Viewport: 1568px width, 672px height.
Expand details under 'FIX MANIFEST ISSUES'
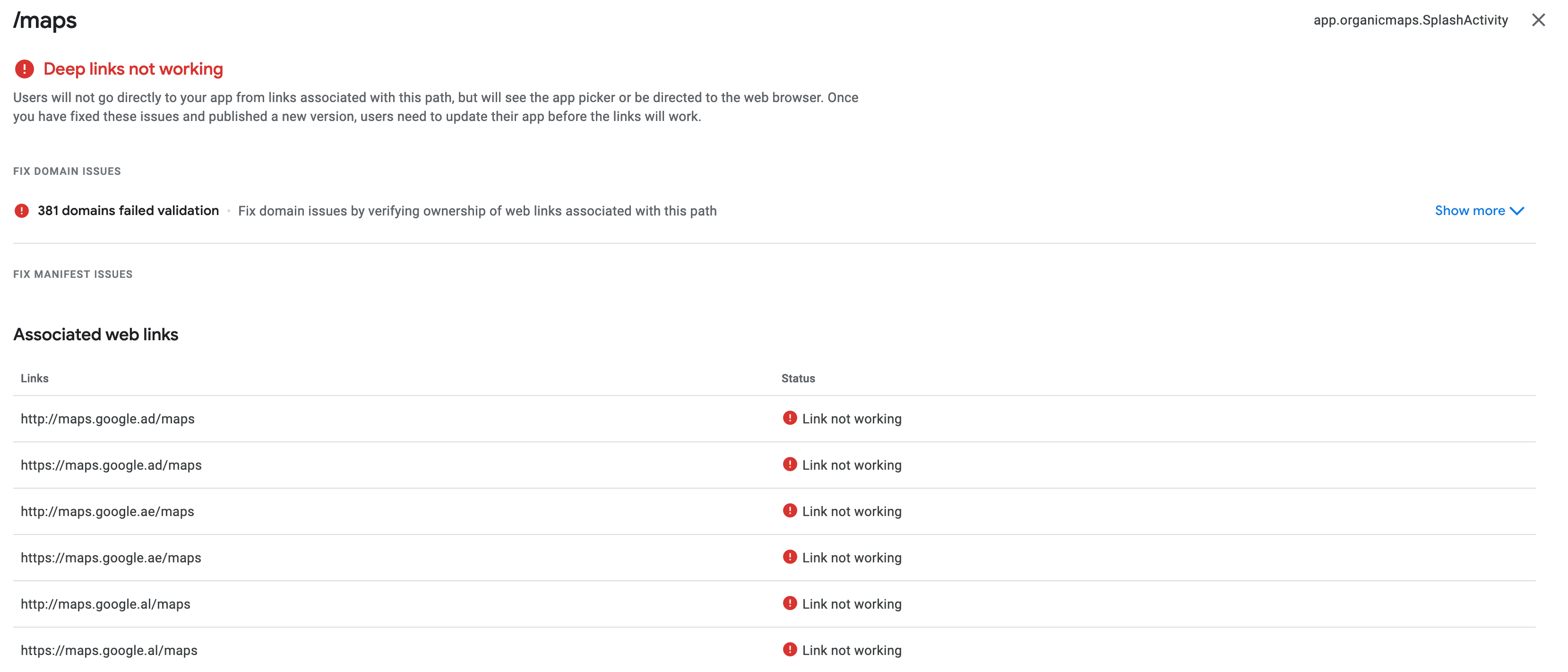(72, 274)
